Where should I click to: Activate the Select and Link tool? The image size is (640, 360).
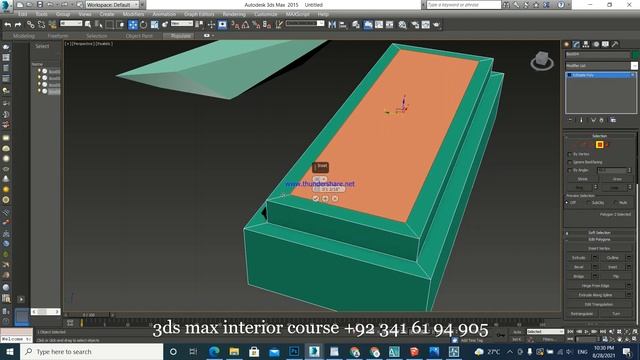click(31, 25)
